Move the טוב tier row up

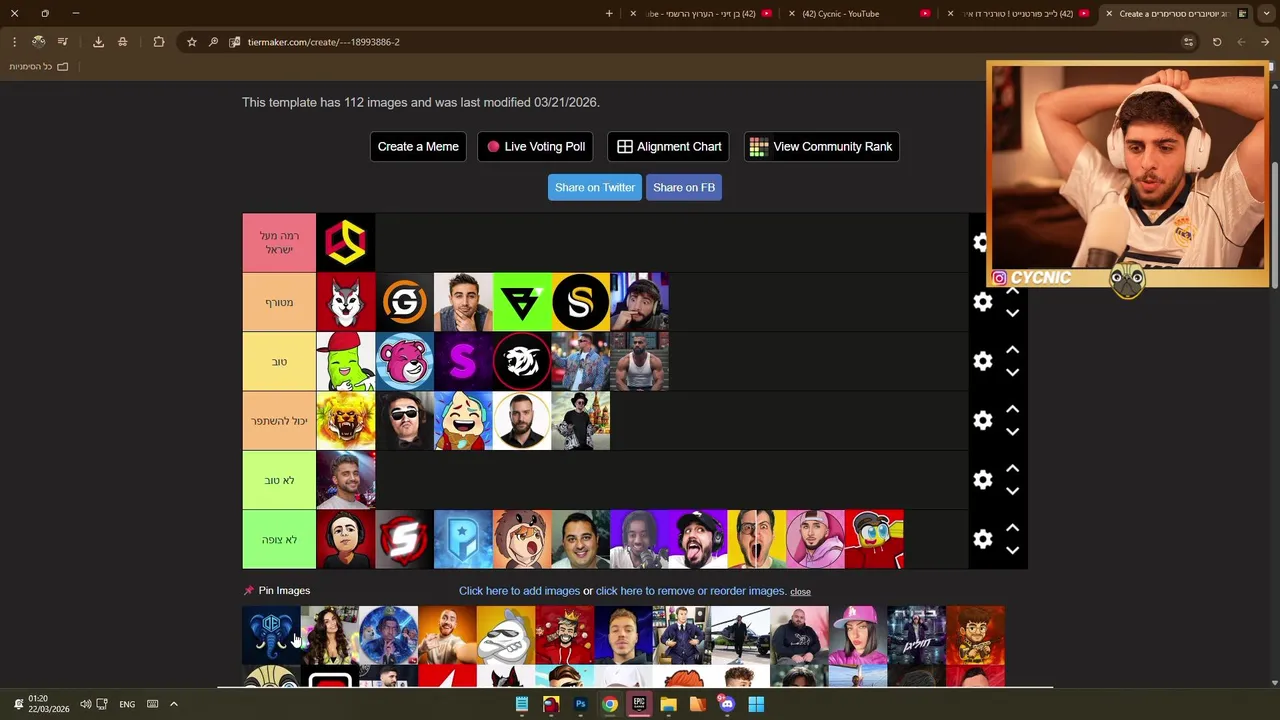click(1012, 350)
